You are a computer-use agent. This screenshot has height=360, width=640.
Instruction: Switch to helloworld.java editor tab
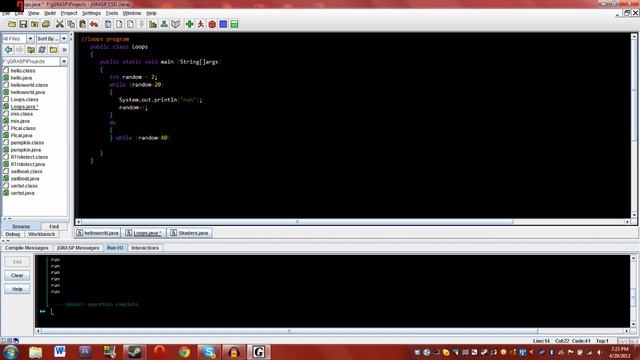(x=98, y=233)
